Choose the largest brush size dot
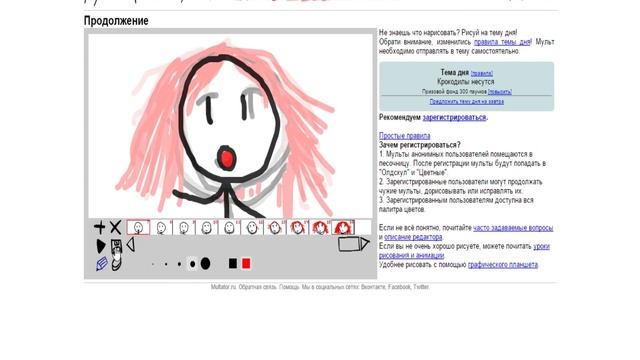This screenshot has width=640, height=360. (205, 264)
